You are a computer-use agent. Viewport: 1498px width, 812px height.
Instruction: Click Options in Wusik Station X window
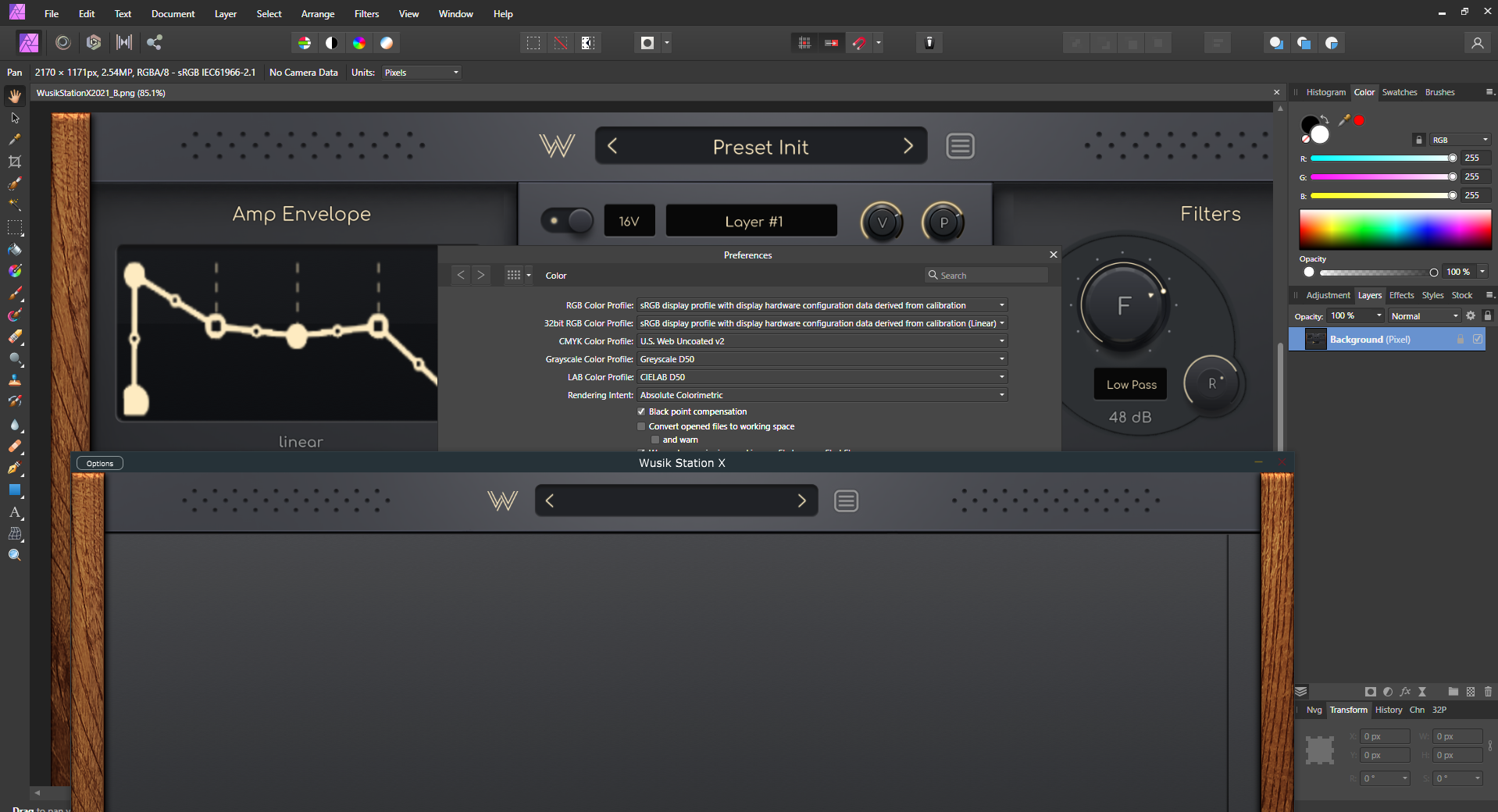point(100,463)
